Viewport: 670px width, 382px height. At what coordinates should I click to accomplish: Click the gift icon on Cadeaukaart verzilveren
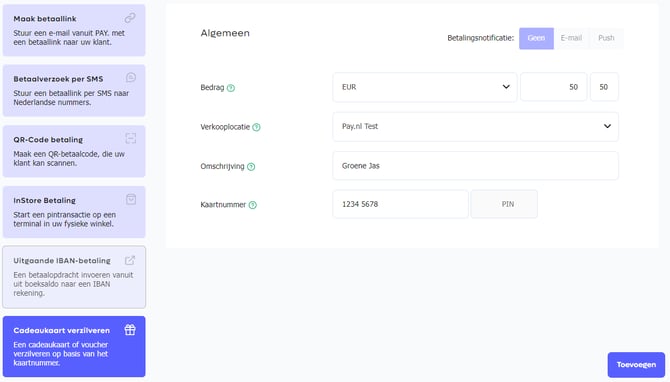point(130,330)
